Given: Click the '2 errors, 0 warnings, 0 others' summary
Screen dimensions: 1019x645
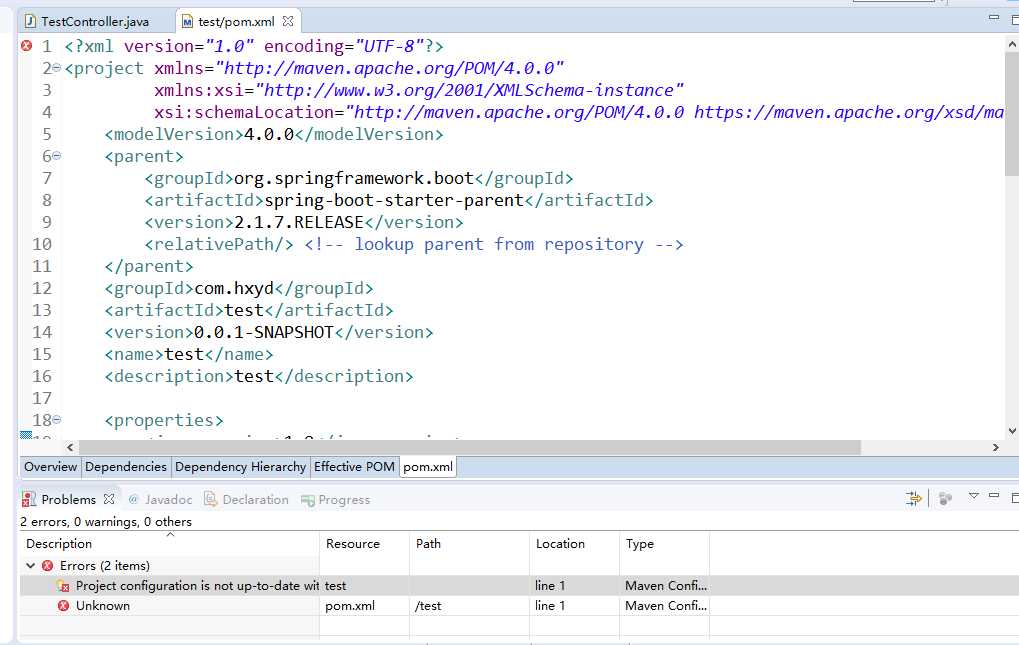Looking at the screenshot, I should tap(106, 522).
